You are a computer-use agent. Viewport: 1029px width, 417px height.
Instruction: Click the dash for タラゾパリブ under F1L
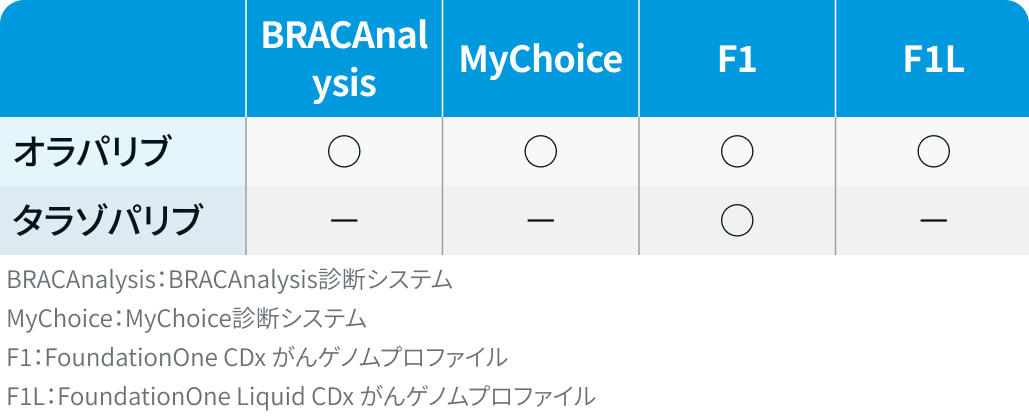pyautogui.click(x=933, y=220)
